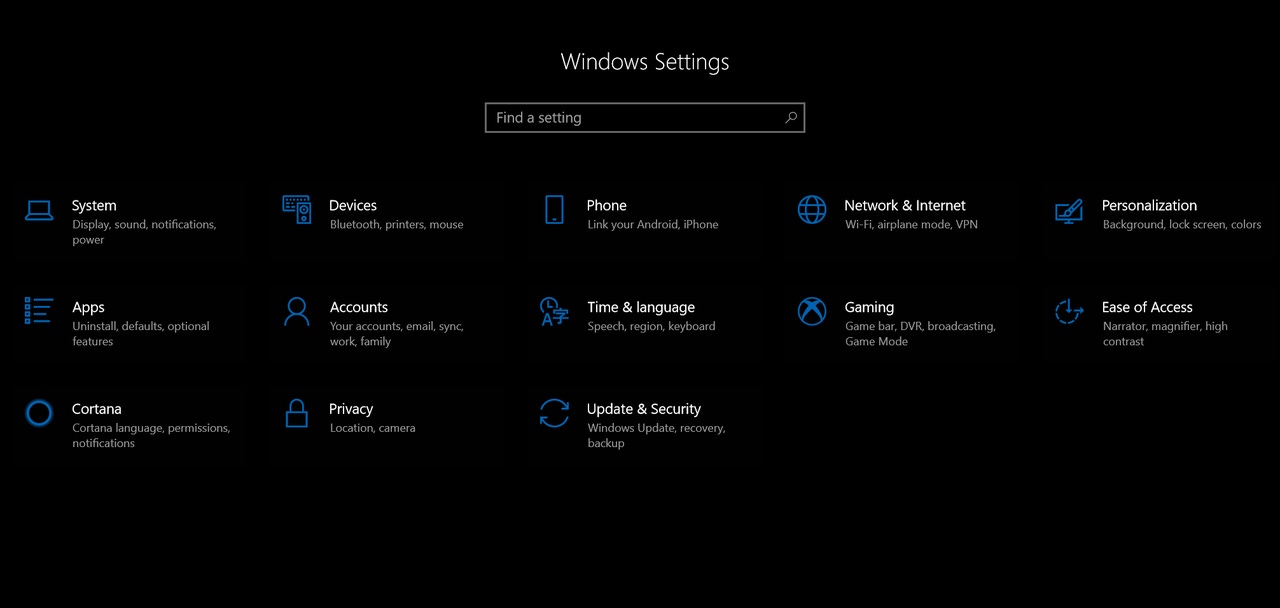Viewport: 1280px width, 608px height.
Task: Click the Personalization paintbrush icon
Action: [x=1069, y=210]
